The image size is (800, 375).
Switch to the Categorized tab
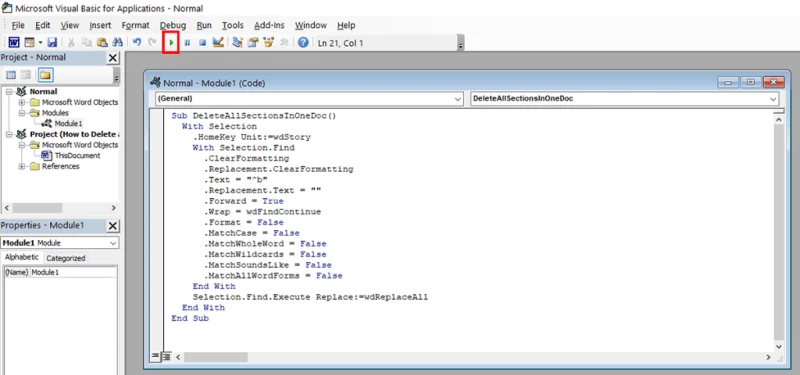click(x=66, y=258)
